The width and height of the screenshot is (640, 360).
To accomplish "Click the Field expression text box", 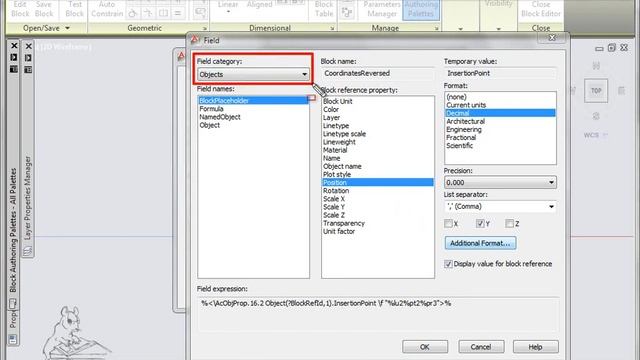I will tap(378, 313).
